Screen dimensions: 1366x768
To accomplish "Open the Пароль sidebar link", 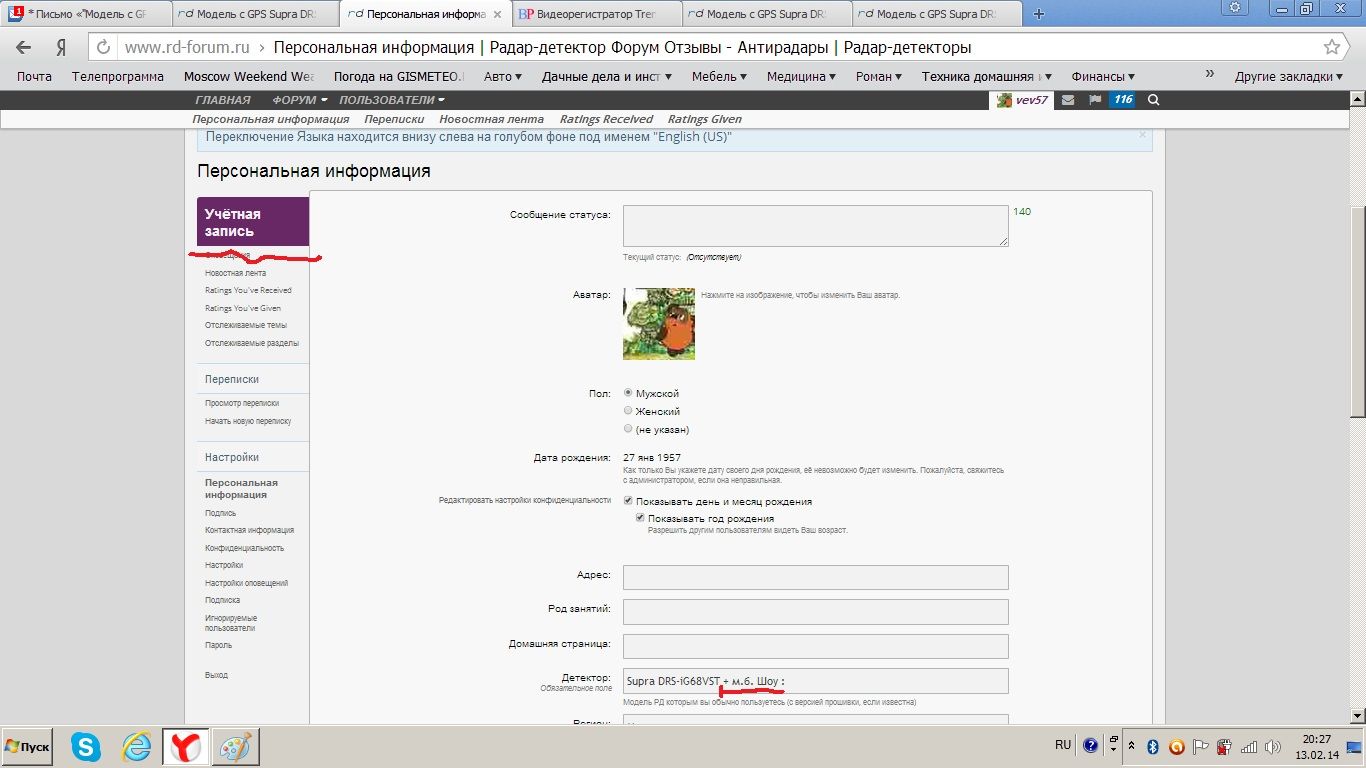I will (x=218, y=645).
